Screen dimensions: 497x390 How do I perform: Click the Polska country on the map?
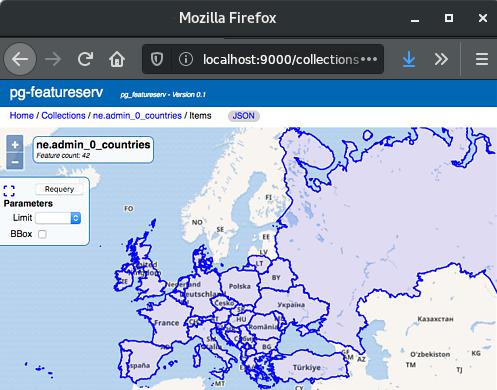point(240,286)
